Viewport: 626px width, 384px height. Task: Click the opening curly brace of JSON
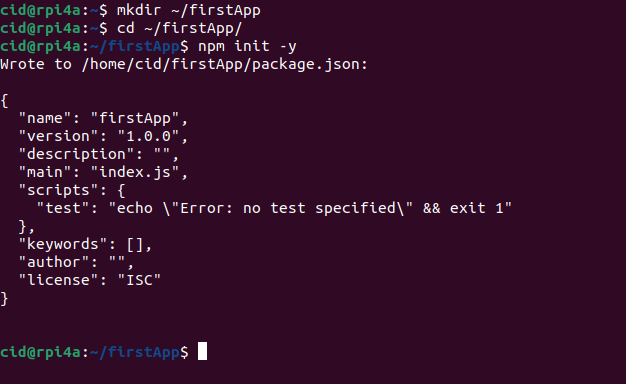click(x=4, y=101)
